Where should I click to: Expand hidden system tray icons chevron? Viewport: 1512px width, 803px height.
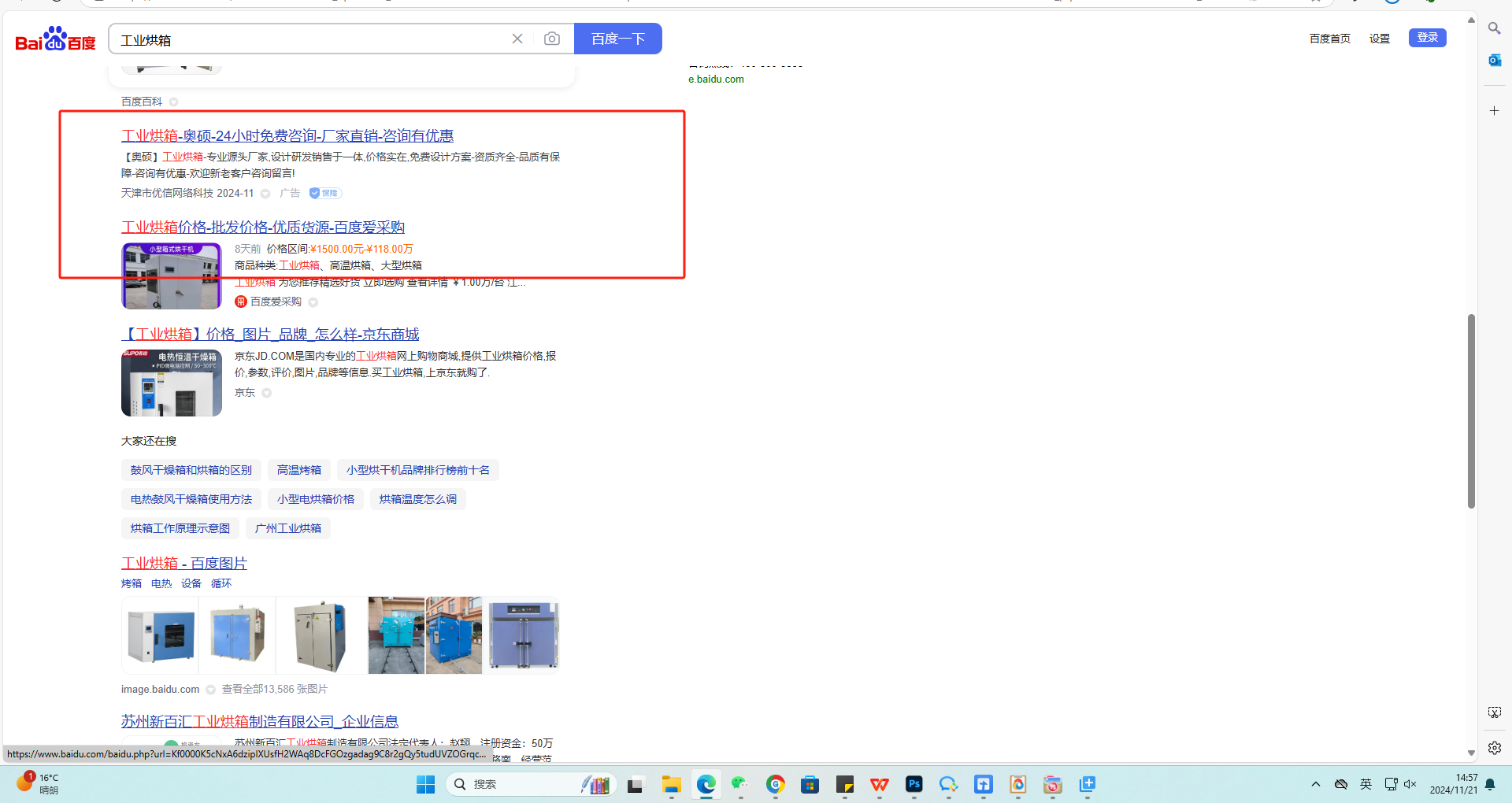[x=1315, y=784]
